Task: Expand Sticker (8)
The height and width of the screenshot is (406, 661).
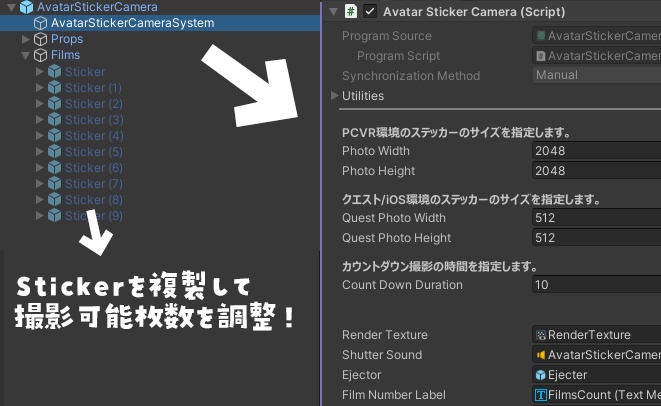Action: pyautogui.click(x=40, y=199)
